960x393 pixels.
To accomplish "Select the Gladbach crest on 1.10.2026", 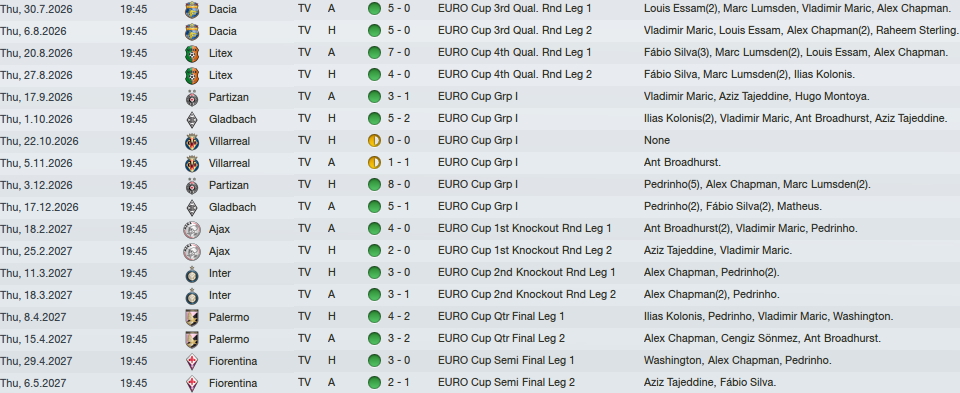I will 192,119.
